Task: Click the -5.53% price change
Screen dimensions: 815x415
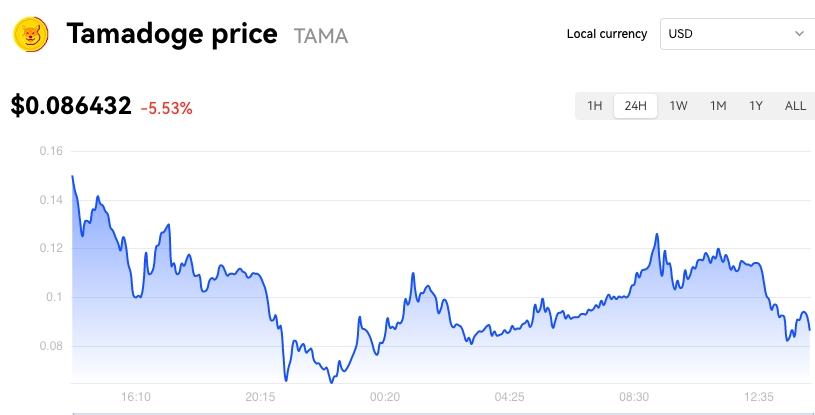Action: [166, 109]
